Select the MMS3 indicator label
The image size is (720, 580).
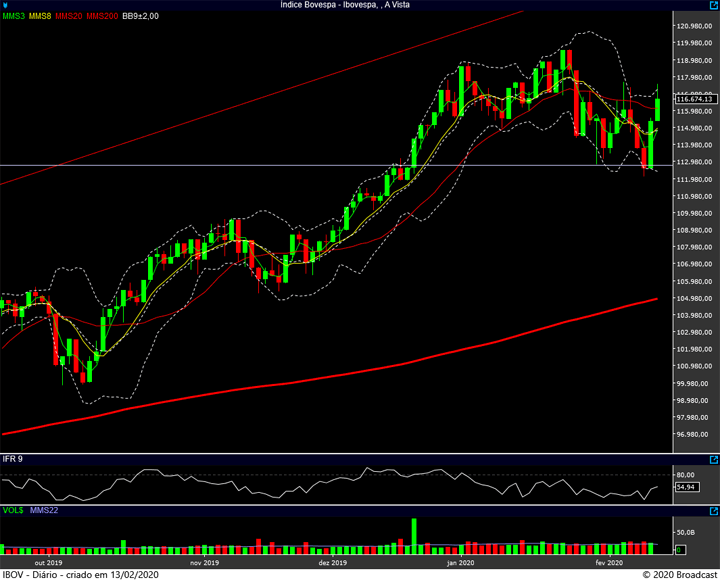(14, 17)
